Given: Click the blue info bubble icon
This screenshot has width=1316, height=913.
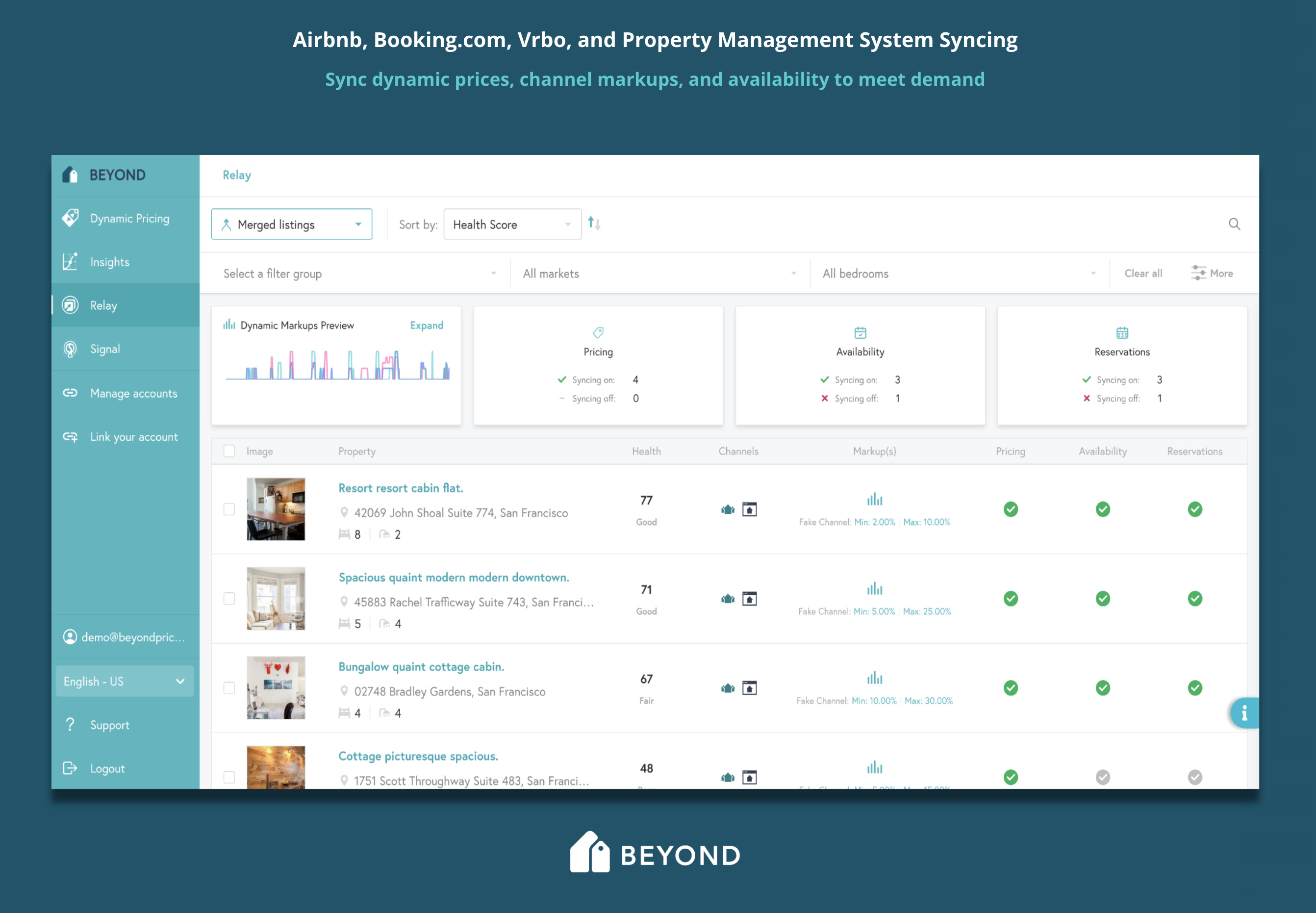Looking at the screenshot, I should click(1244, 713).
